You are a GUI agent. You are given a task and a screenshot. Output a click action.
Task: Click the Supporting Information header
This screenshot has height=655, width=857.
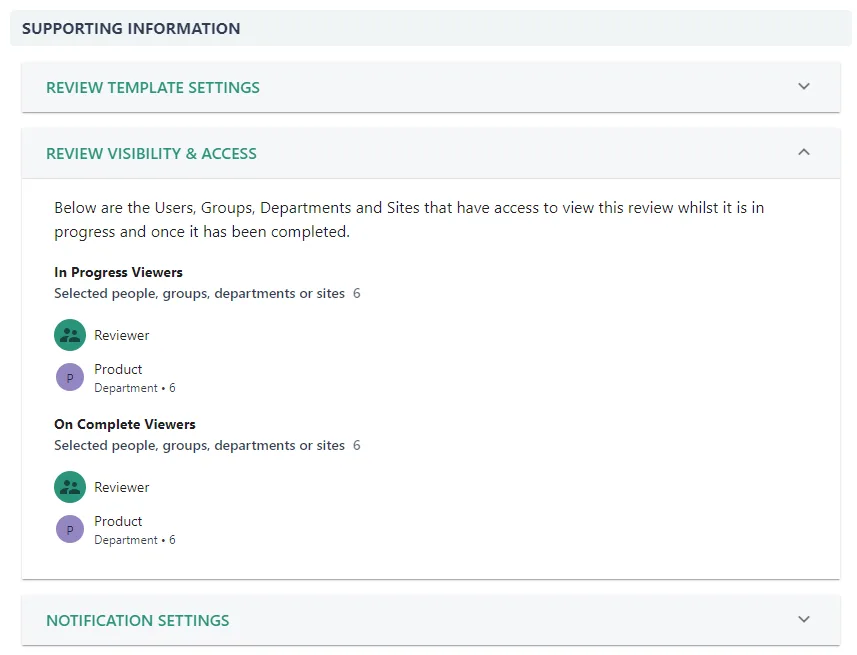pyautogui.click(x=131, y=28)
